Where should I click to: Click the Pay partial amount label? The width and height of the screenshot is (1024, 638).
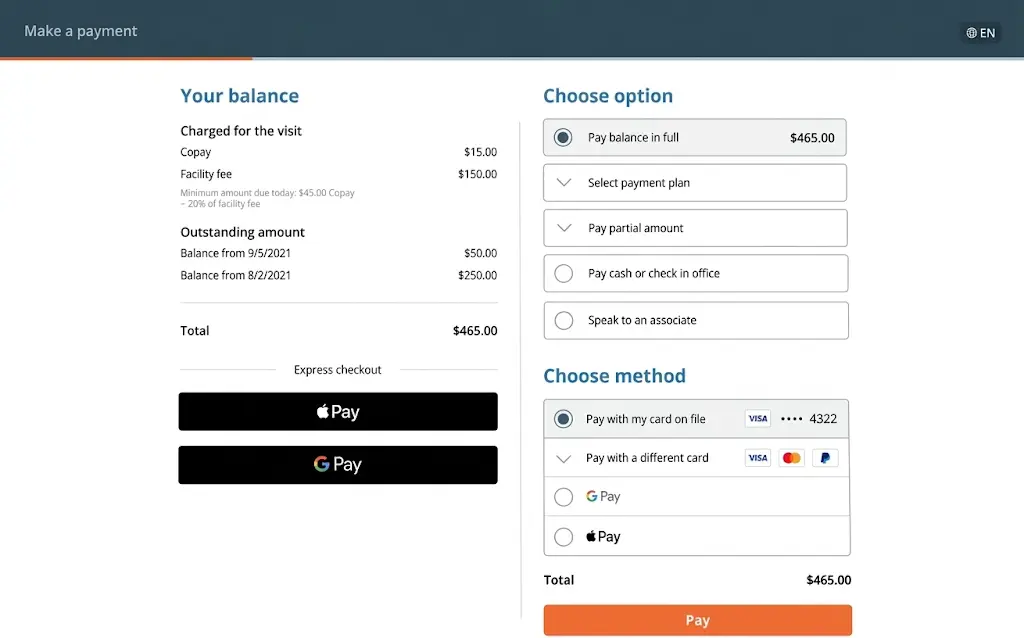635,228
